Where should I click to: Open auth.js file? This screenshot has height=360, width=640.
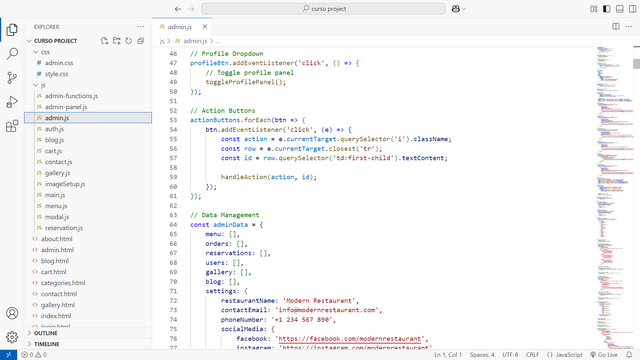coord(54,129)
